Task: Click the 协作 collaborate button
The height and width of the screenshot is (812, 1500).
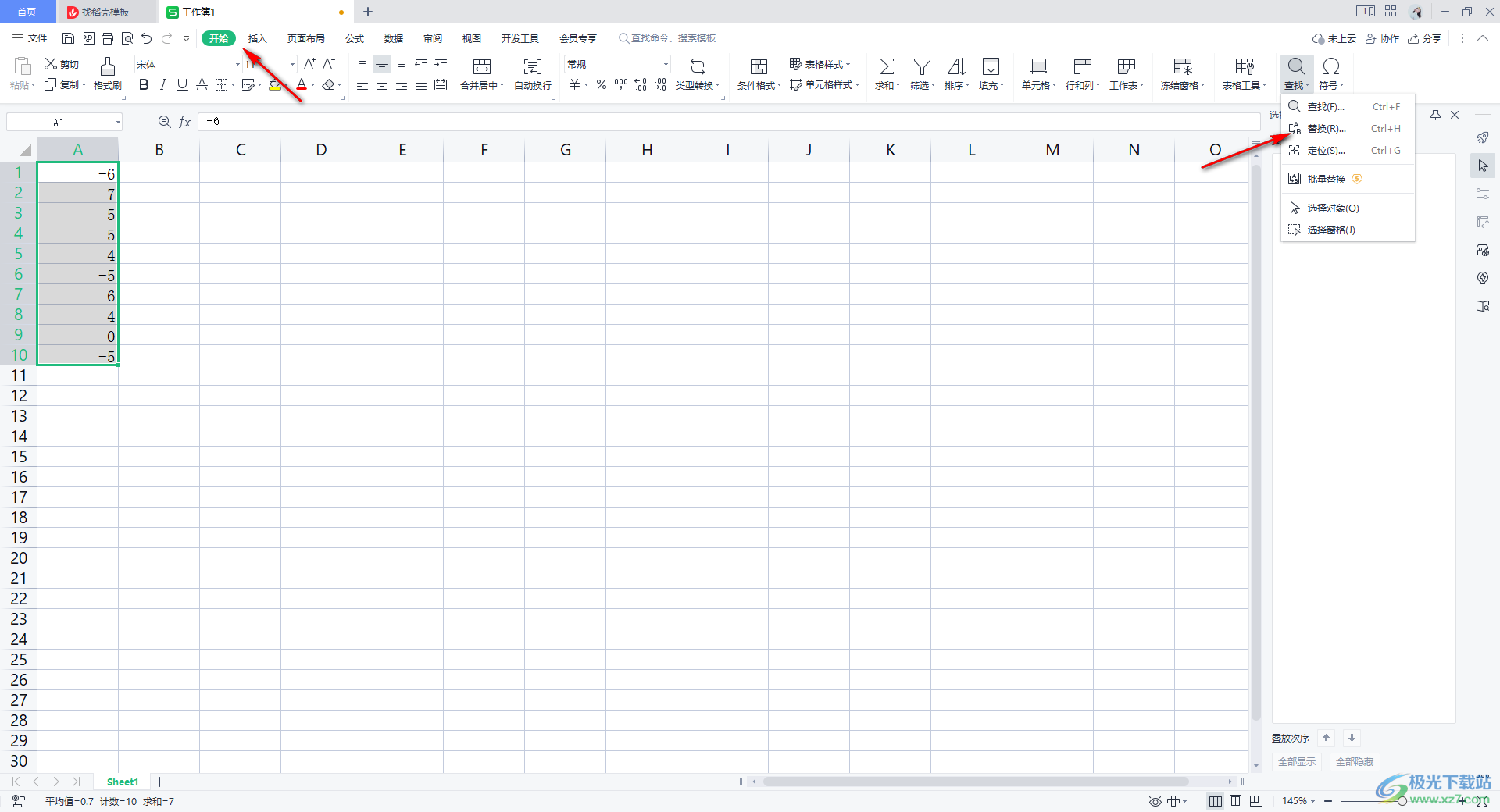Action: coord(1382,38)
